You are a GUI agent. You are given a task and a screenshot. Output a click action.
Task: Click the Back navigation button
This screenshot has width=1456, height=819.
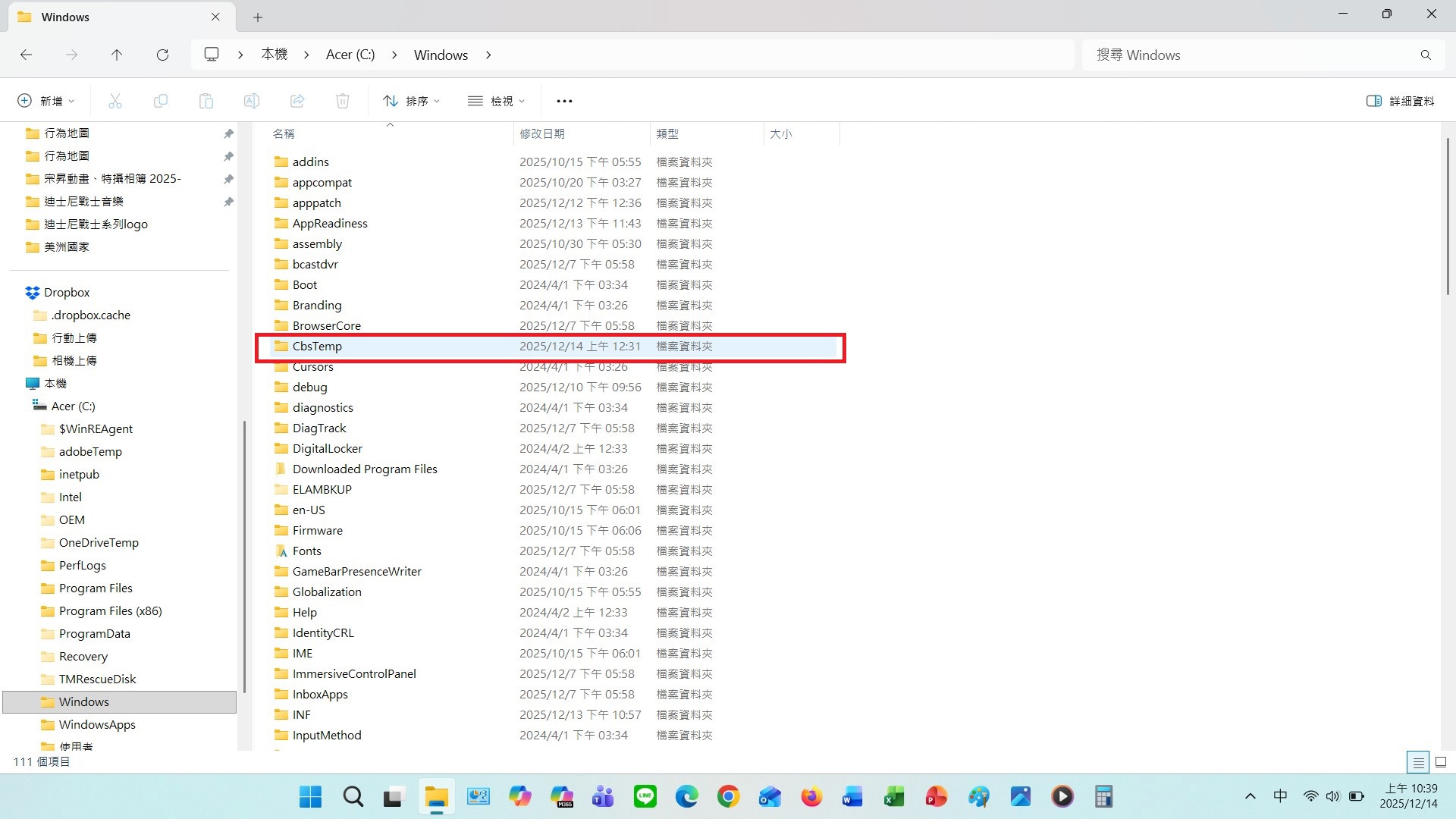click(27, 55)
